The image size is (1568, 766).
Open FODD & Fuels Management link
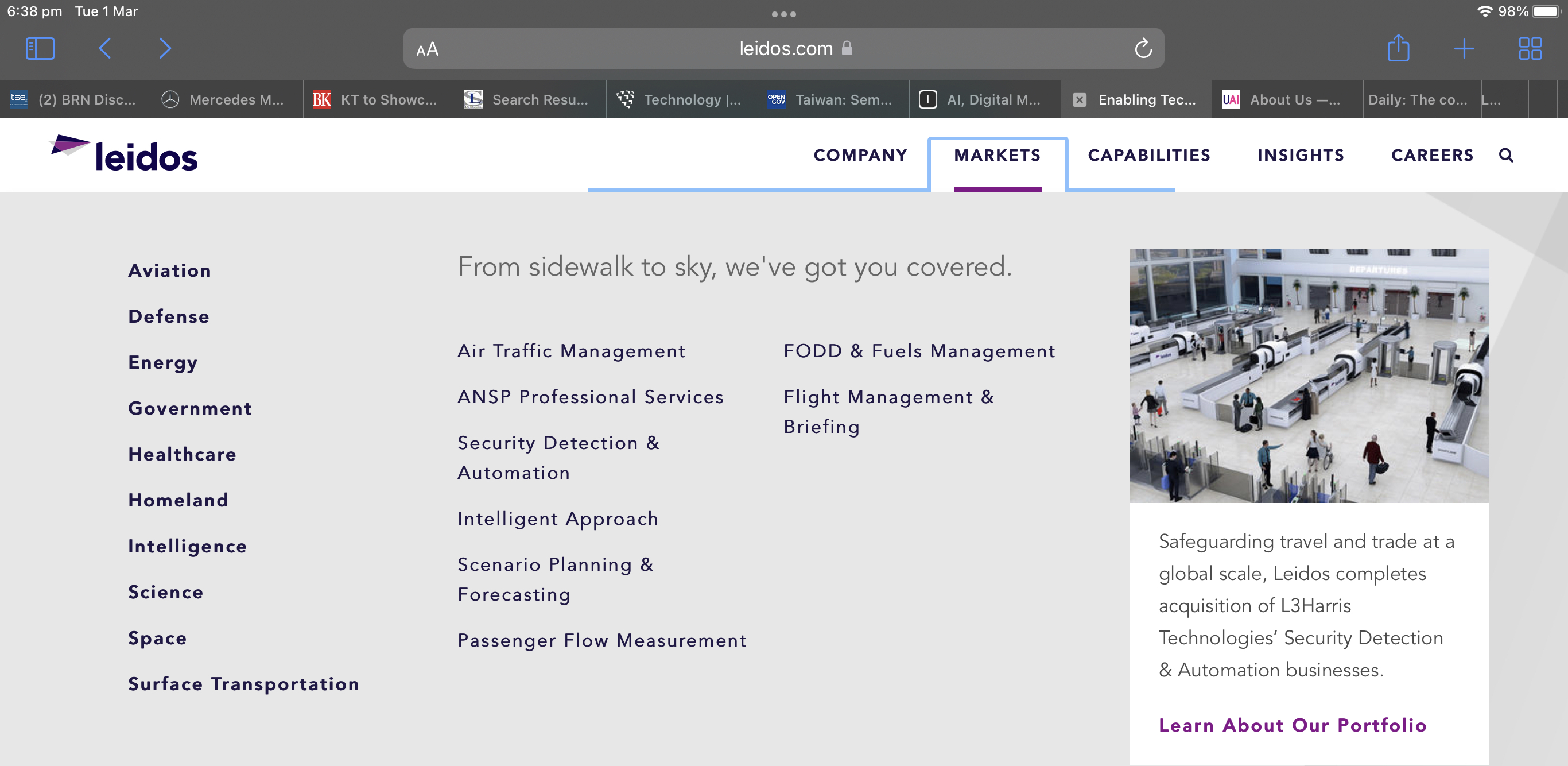click(919, 351)
